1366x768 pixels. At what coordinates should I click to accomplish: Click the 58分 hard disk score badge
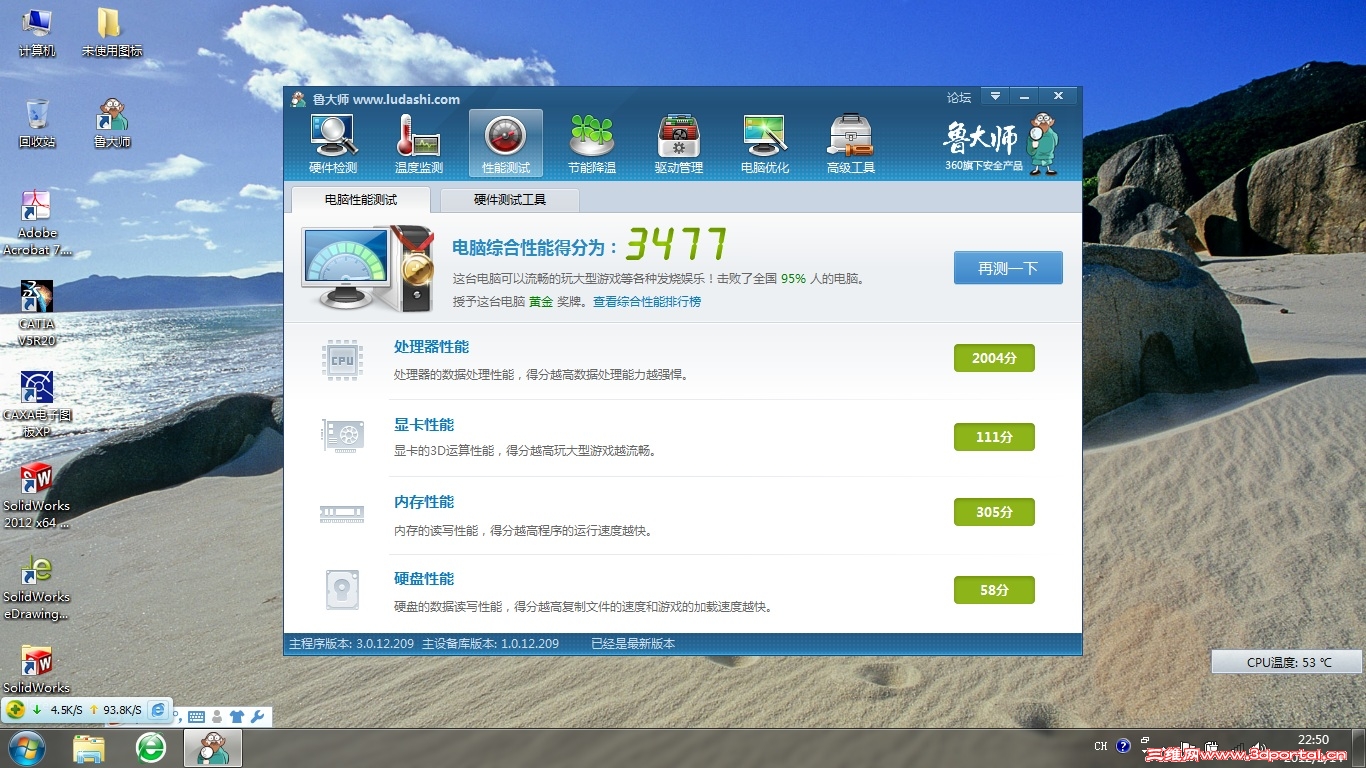[x=994, y=590]
